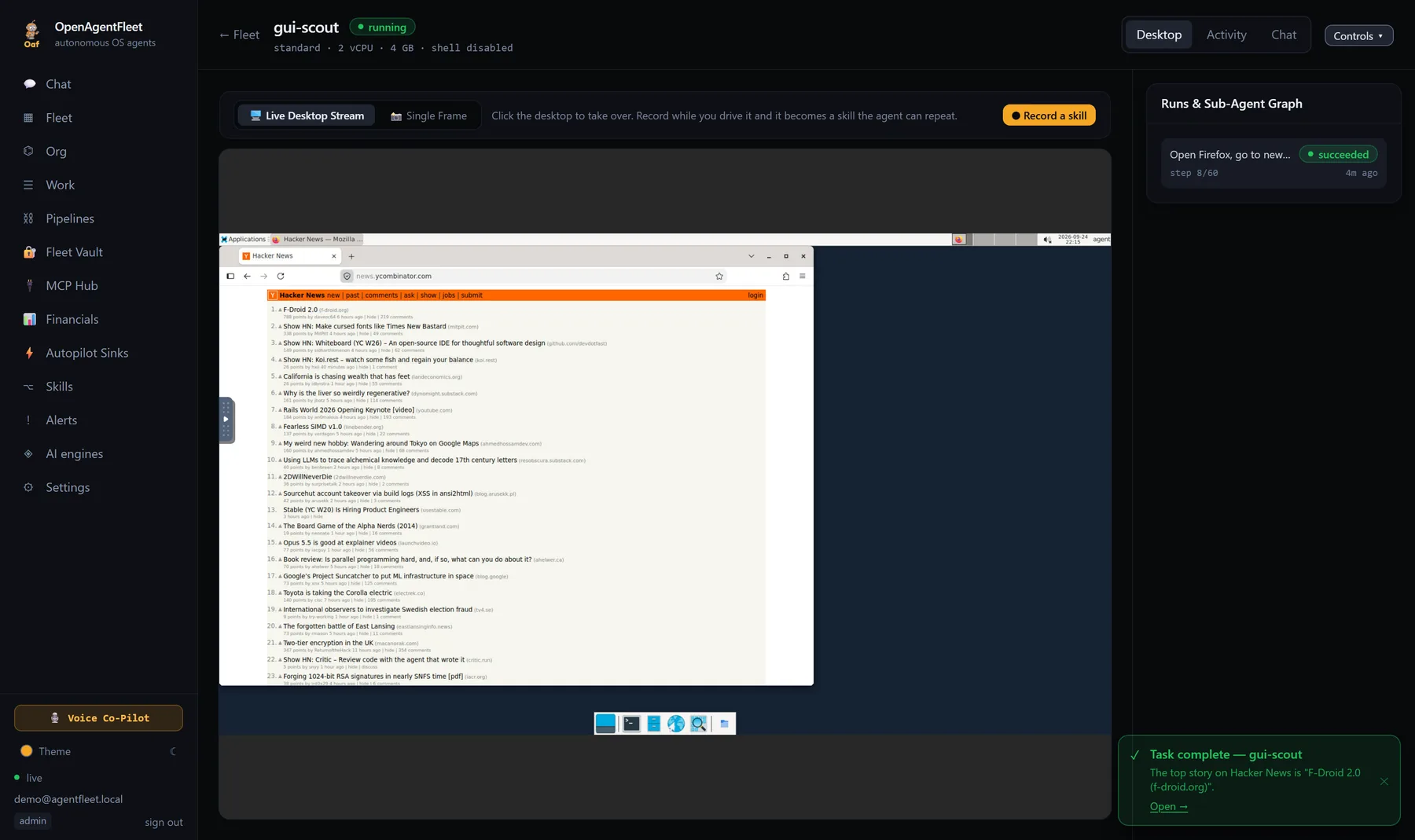Expand the Firefox list all tabs chevron
Viewport: 1415px width, 840px height.
click(x=751, y=256)
